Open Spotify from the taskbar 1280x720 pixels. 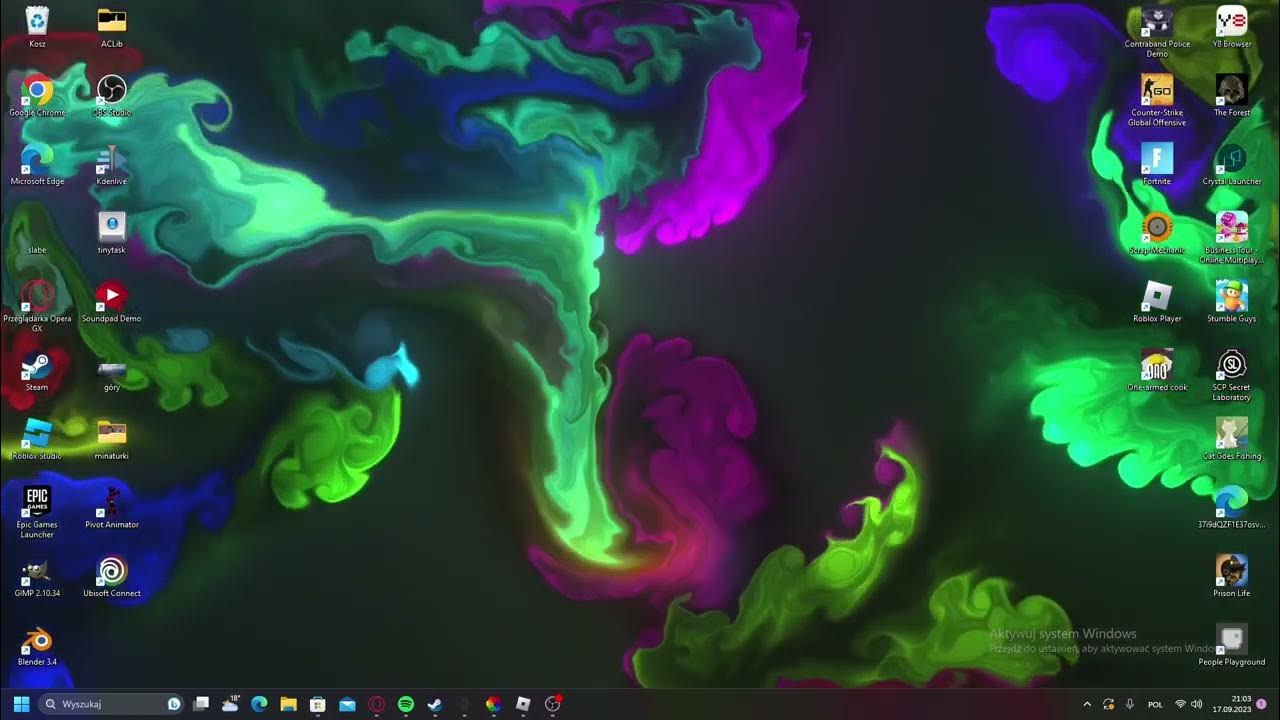[405, 704]
